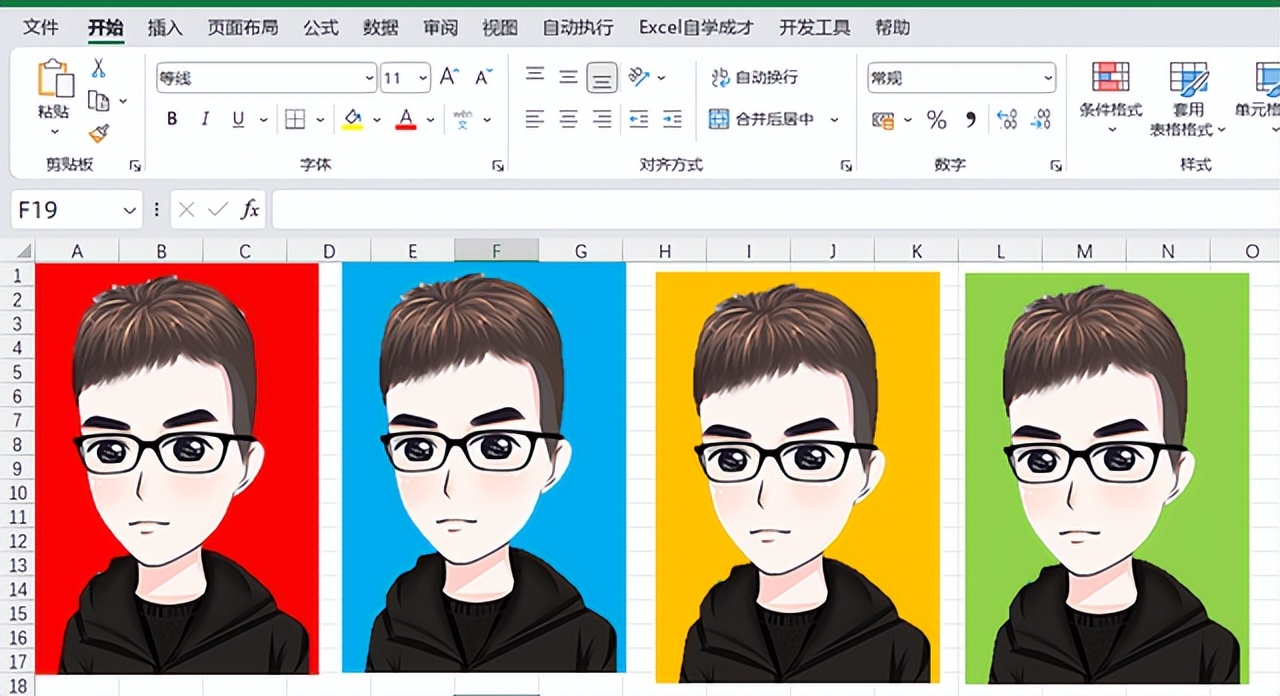1280x696 pixels.
Task: Open font settings dialog launcher
Action: pyautogui.click(x=498, y=165)
